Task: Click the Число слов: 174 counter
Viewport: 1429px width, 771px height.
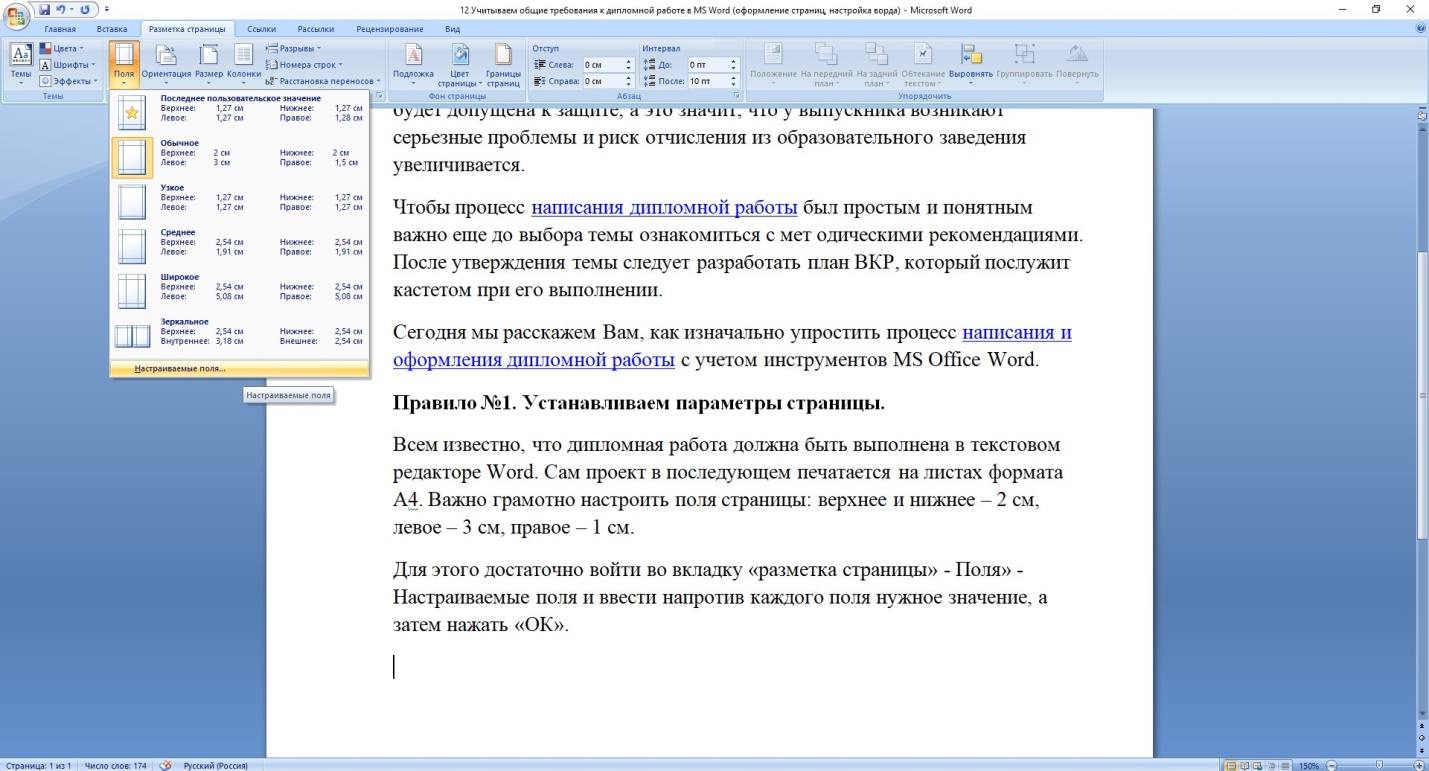Action: pos(115,766)
